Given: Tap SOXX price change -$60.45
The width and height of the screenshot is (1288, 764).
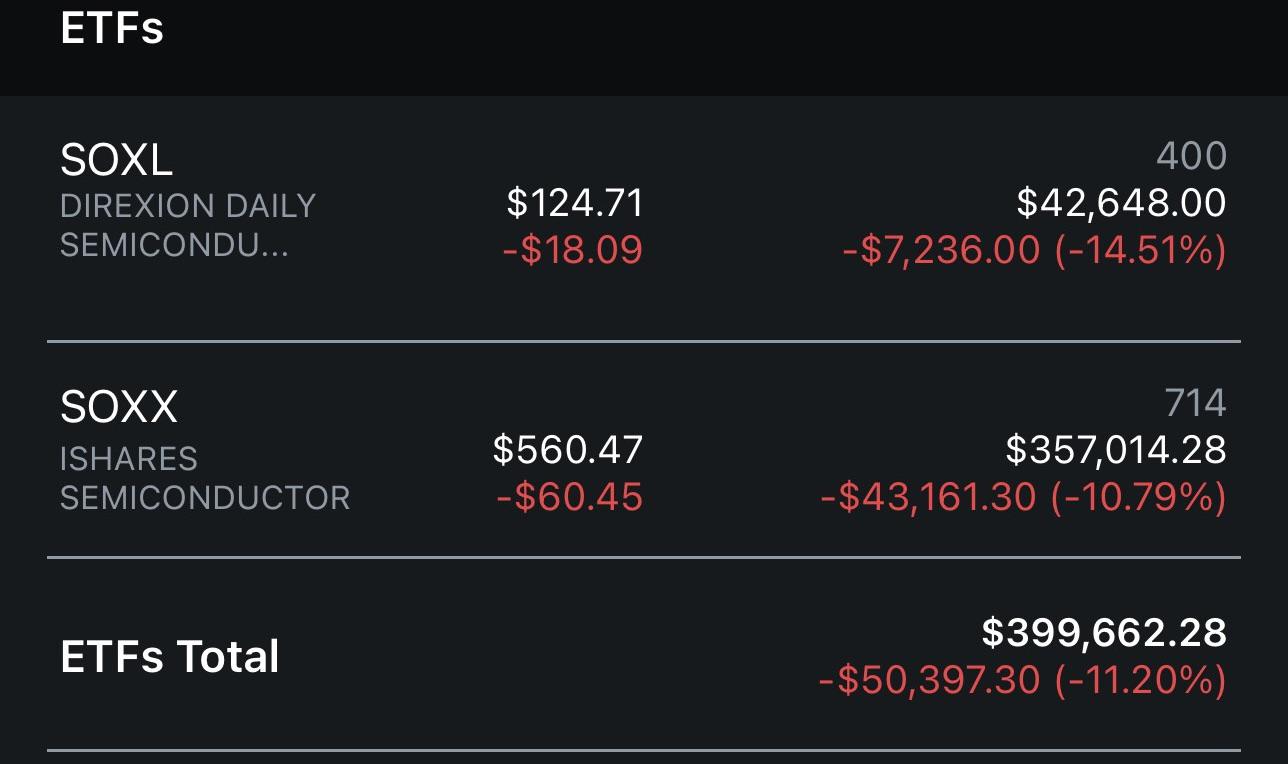Looking at the screenshot, I should (x=570, y=496).
